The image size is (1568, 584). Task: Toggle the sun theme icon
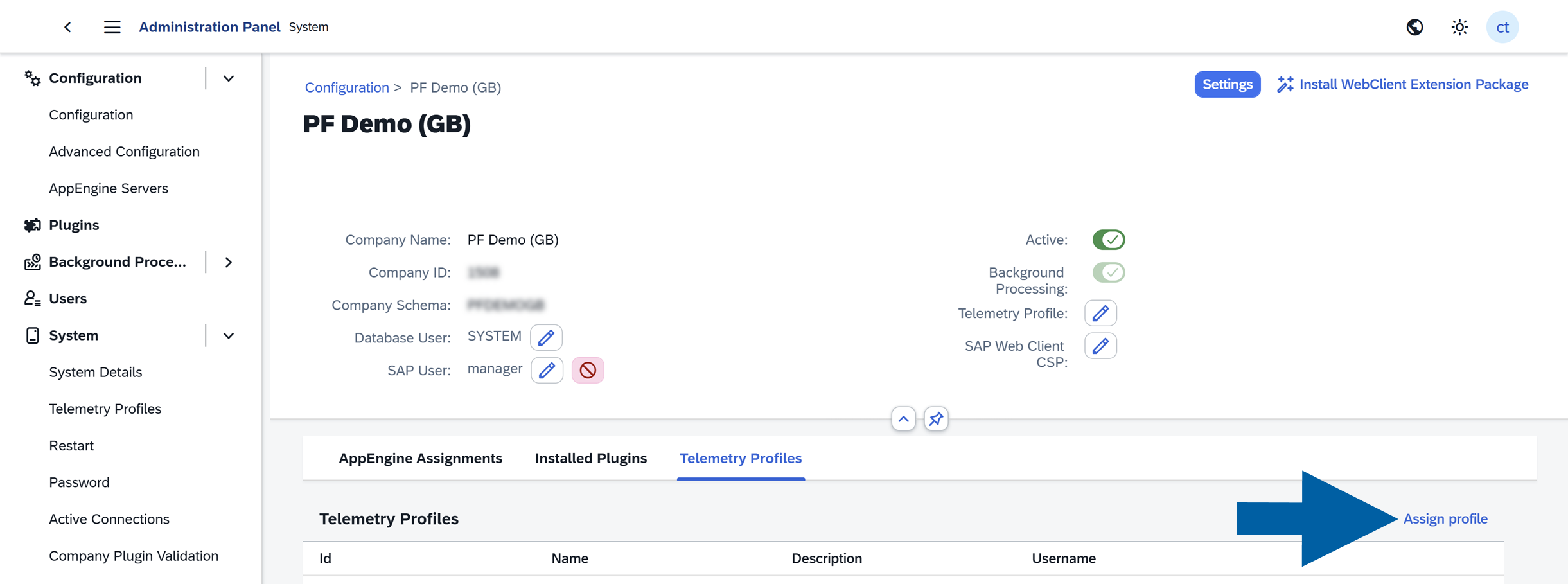(x=1459, y=27)
